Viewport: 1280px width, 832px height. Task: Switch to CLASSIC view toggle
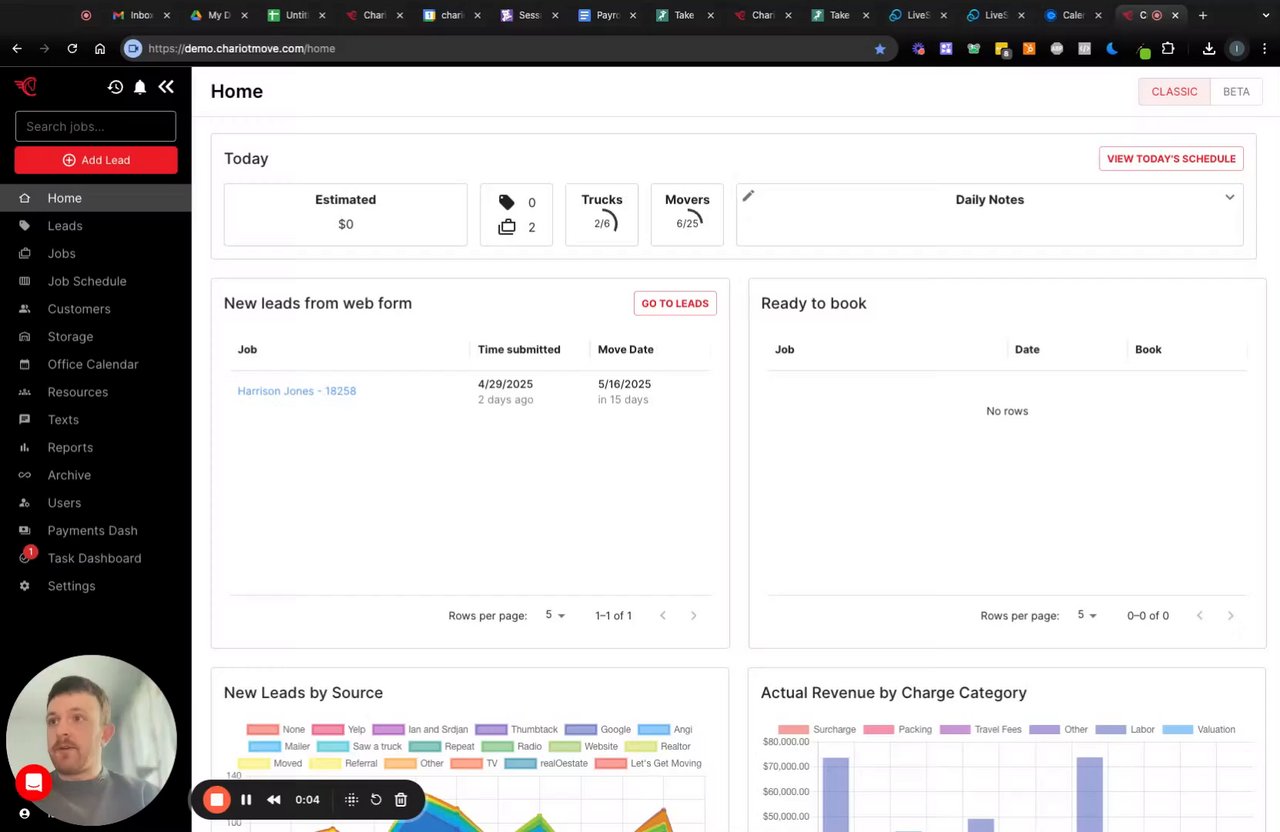(1174, 91)
